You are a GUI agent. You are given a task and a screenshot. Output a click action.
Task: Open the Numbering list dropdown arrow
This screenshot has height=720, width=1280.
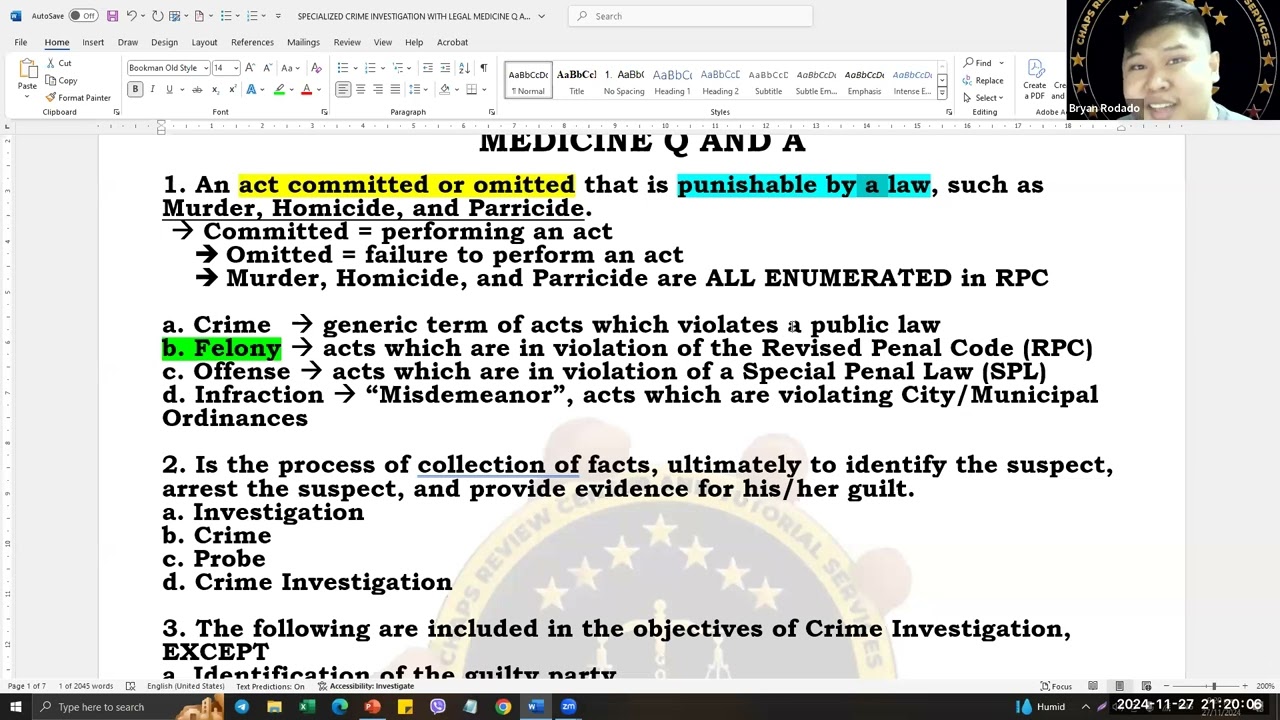(381, 68)
